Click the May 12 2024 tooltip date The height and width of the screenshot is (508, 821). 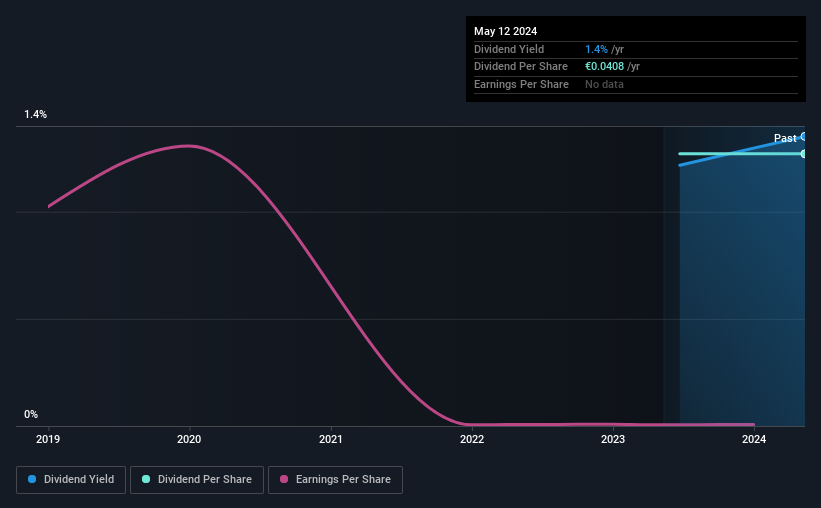(x=505, y=31)
